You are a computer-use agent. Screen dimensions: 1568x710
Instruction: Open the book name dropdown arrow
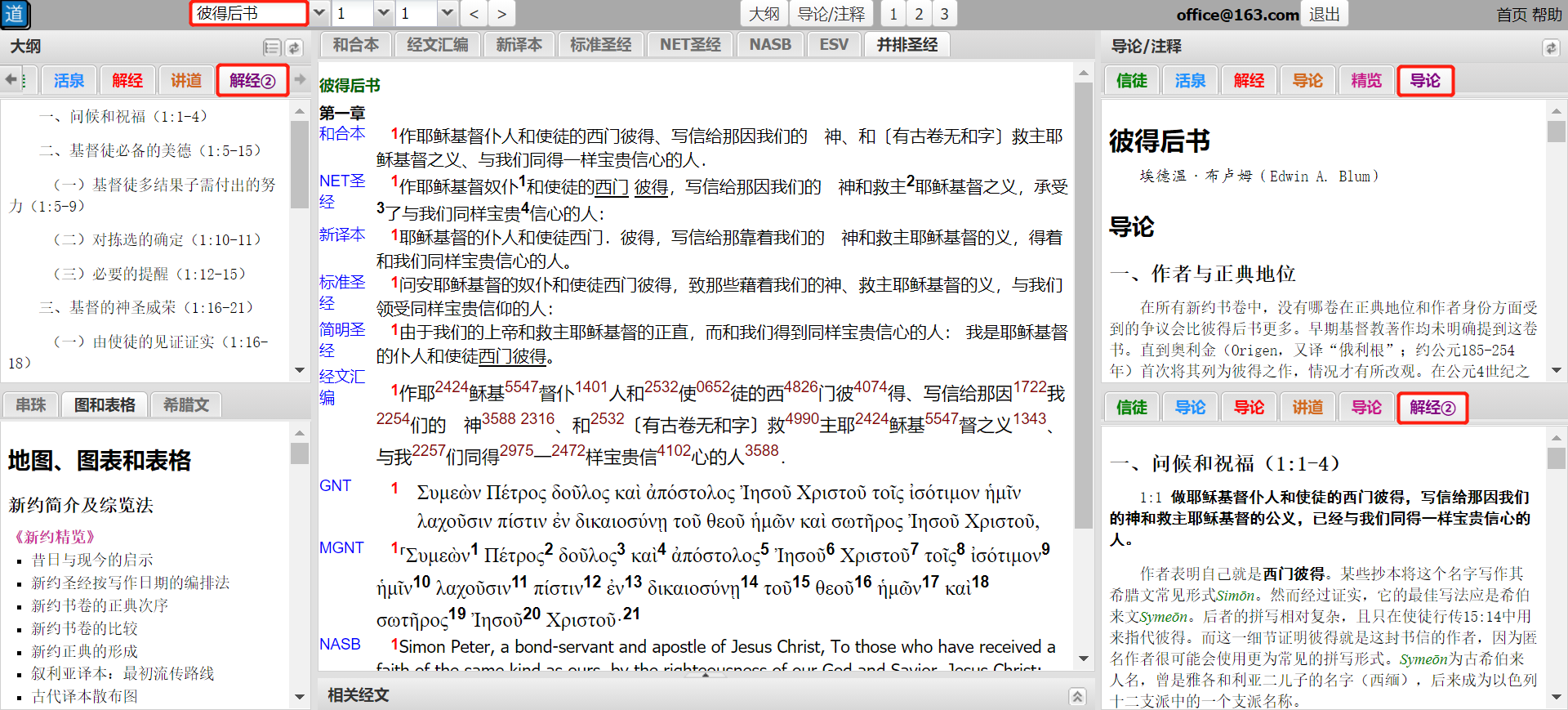[x=319, y=14]
